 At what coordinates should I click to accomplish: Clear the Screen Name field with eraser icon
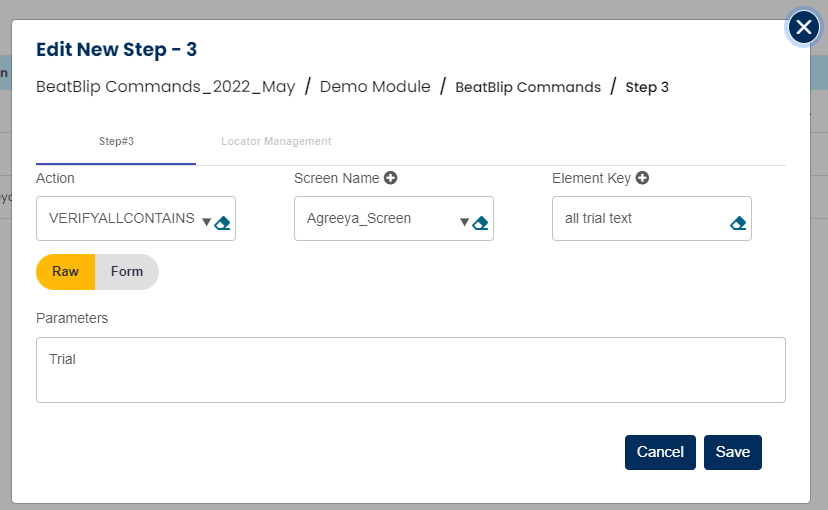coord(481,222)
